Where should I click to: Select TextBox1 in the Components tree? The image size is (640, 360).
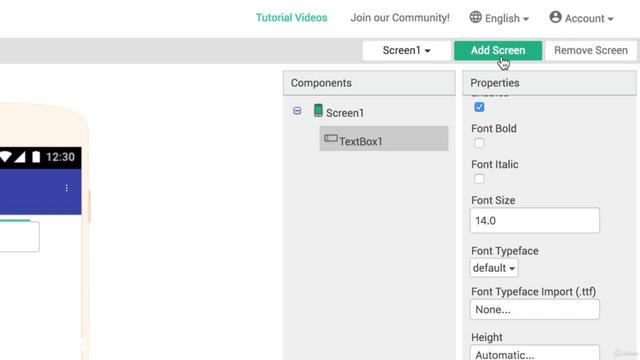384,139
